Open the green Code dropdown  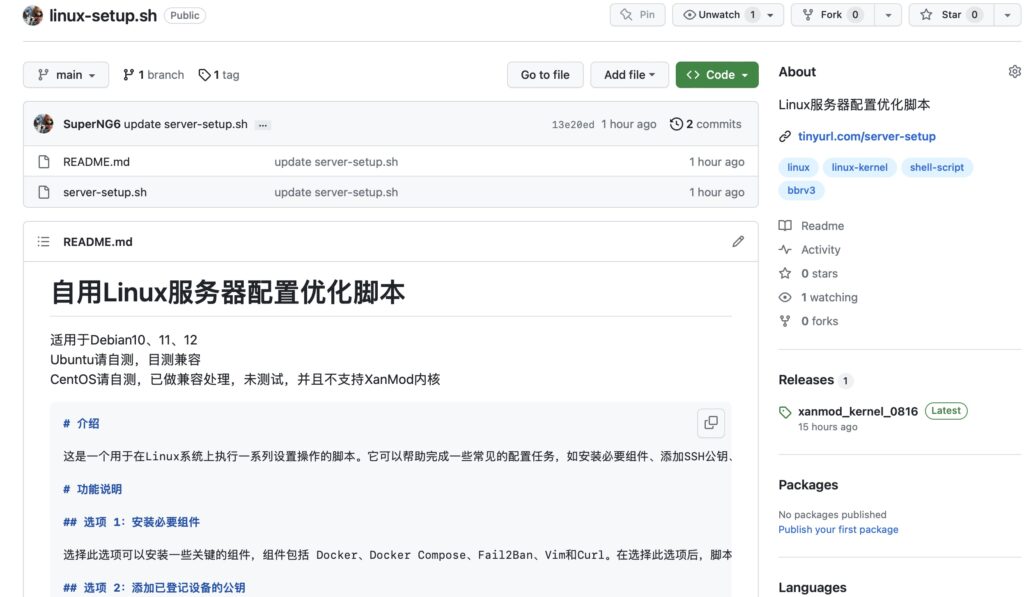click(717, 75)
